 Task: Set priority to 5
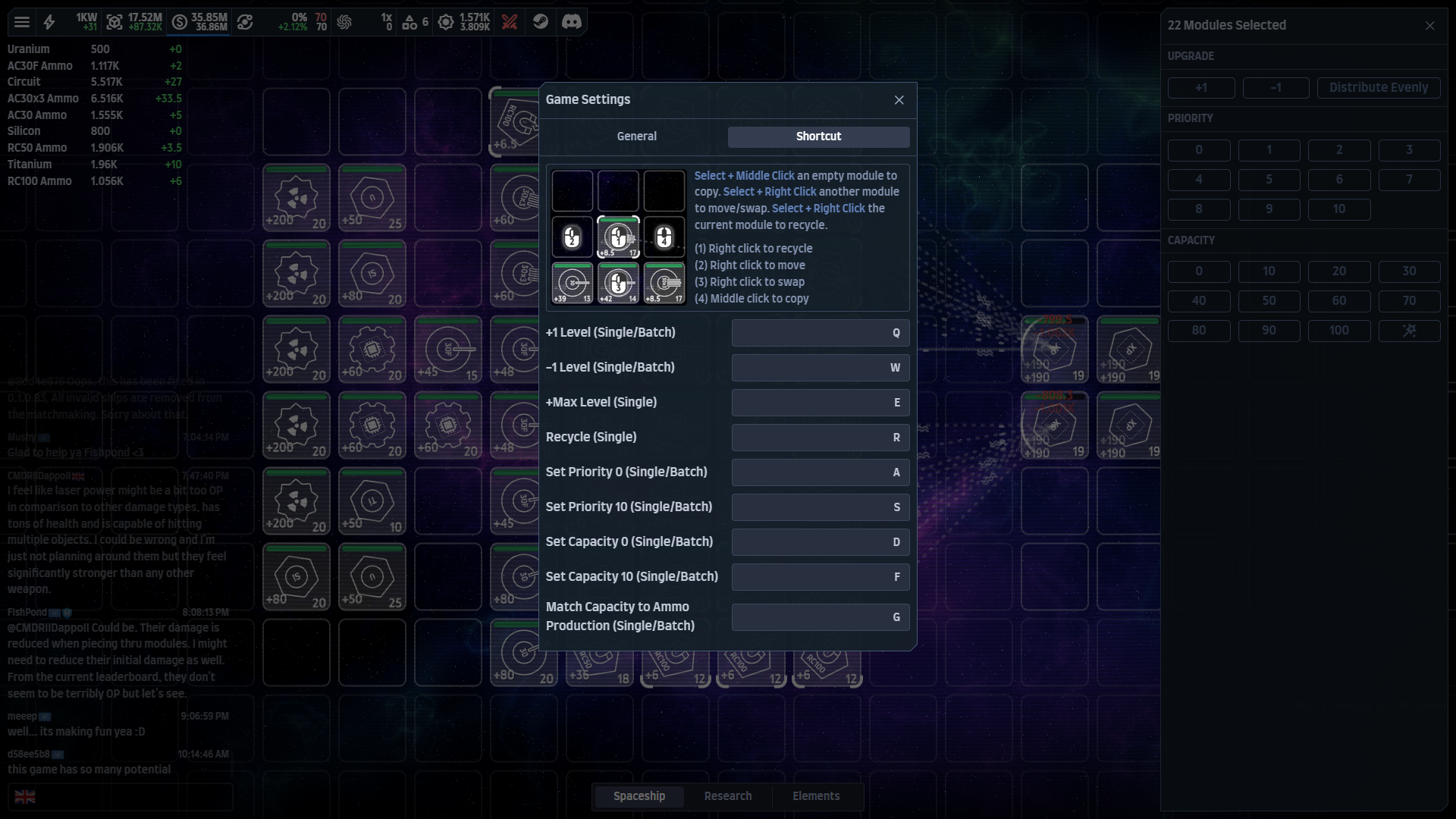point(1269,180)
